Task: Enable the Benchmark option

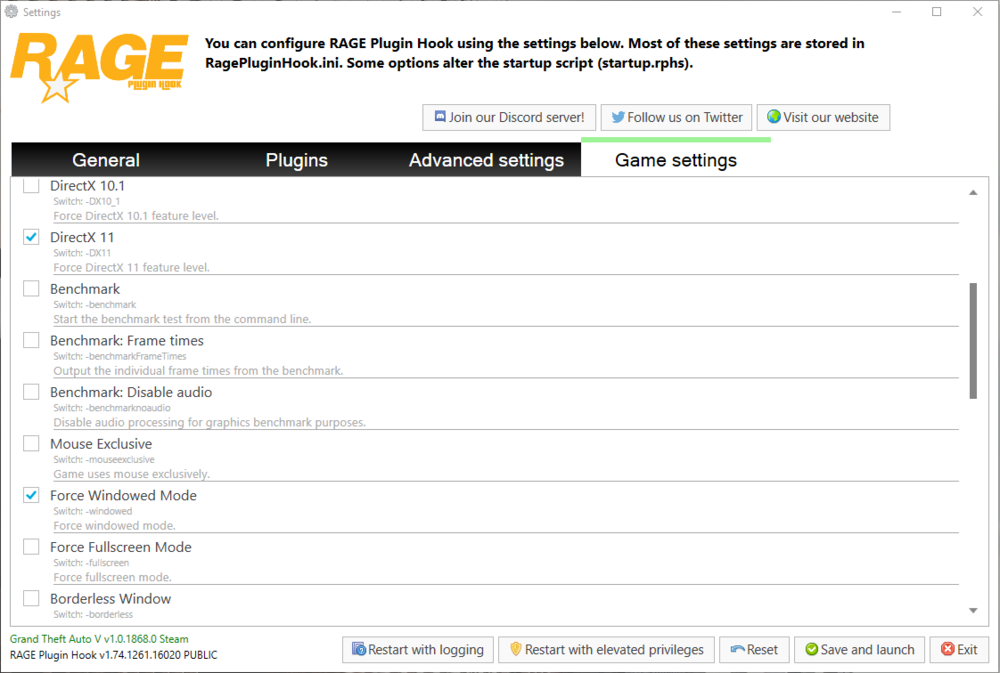Action: 30,288
